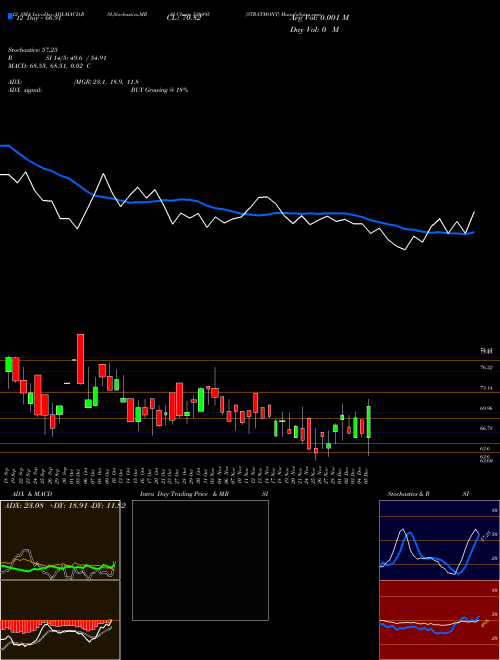Click the last green candlestick on the right
This screenshot has height=660, width=500.
[369, 422]
